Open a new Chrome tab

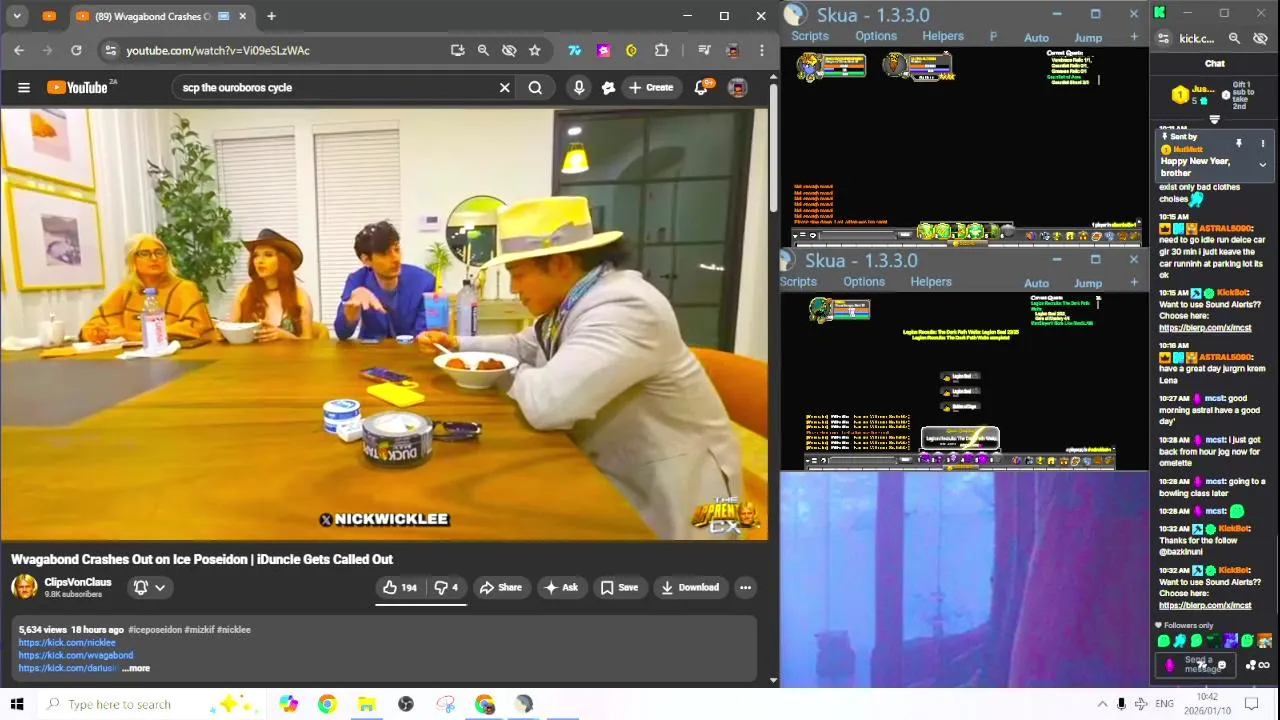tap(271, 16)
